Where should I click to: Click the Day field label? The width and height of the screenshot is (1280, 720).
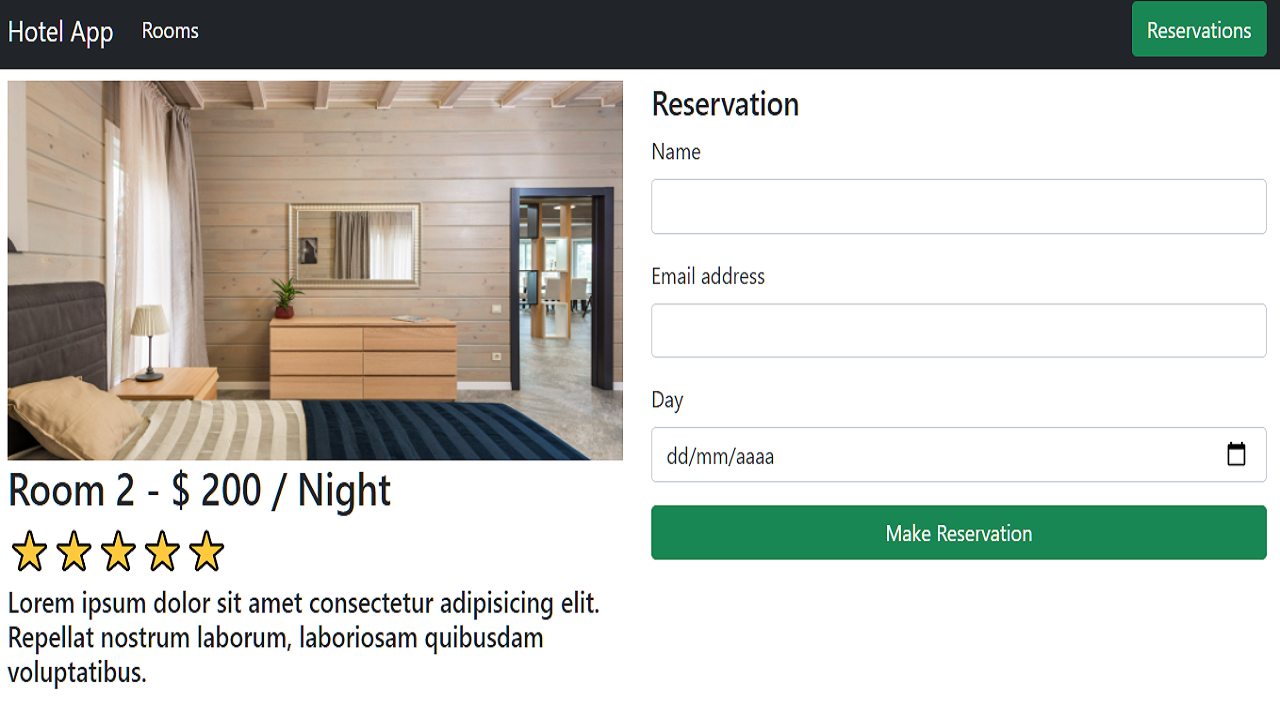point(667,400)
